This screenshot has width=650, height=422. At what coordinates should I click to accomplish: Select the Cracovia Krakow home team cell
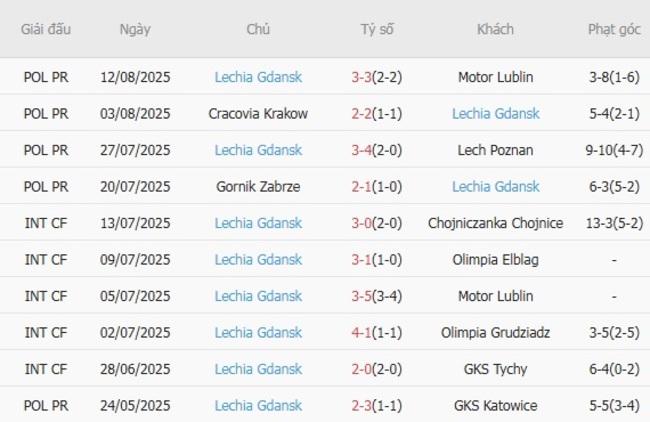258,114
